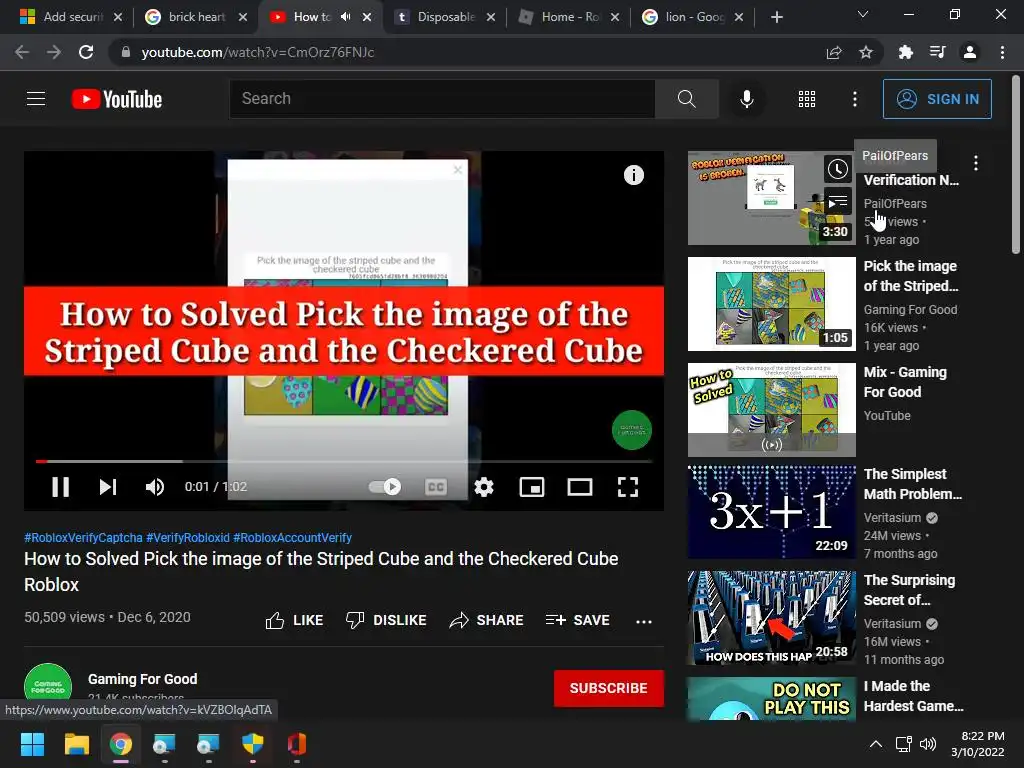Reload the page
The image size is (1024, 768).
[x=86, y=52]
